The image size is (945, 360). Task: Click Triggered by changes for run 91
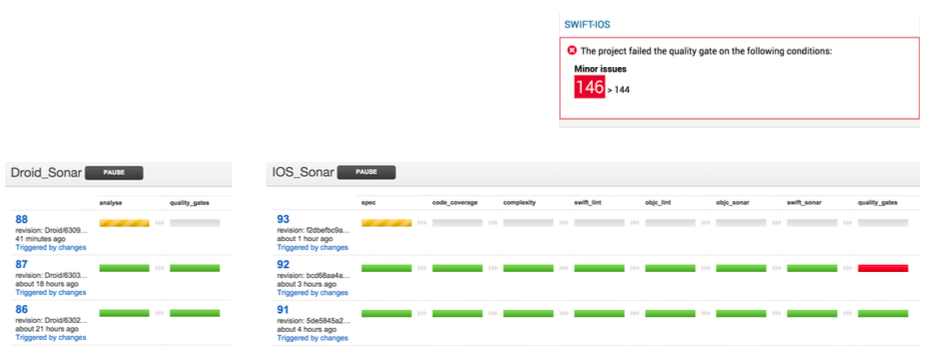(312, 338)
